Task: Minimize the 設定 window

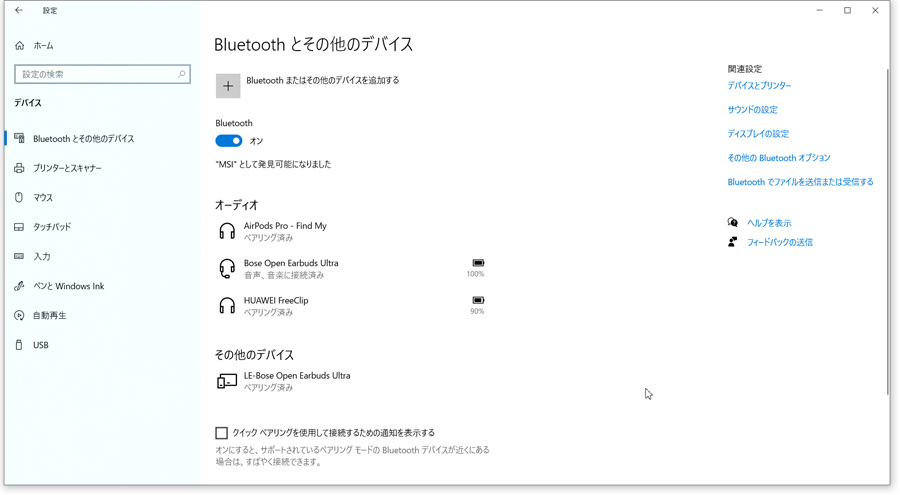Action: (820, 10)
